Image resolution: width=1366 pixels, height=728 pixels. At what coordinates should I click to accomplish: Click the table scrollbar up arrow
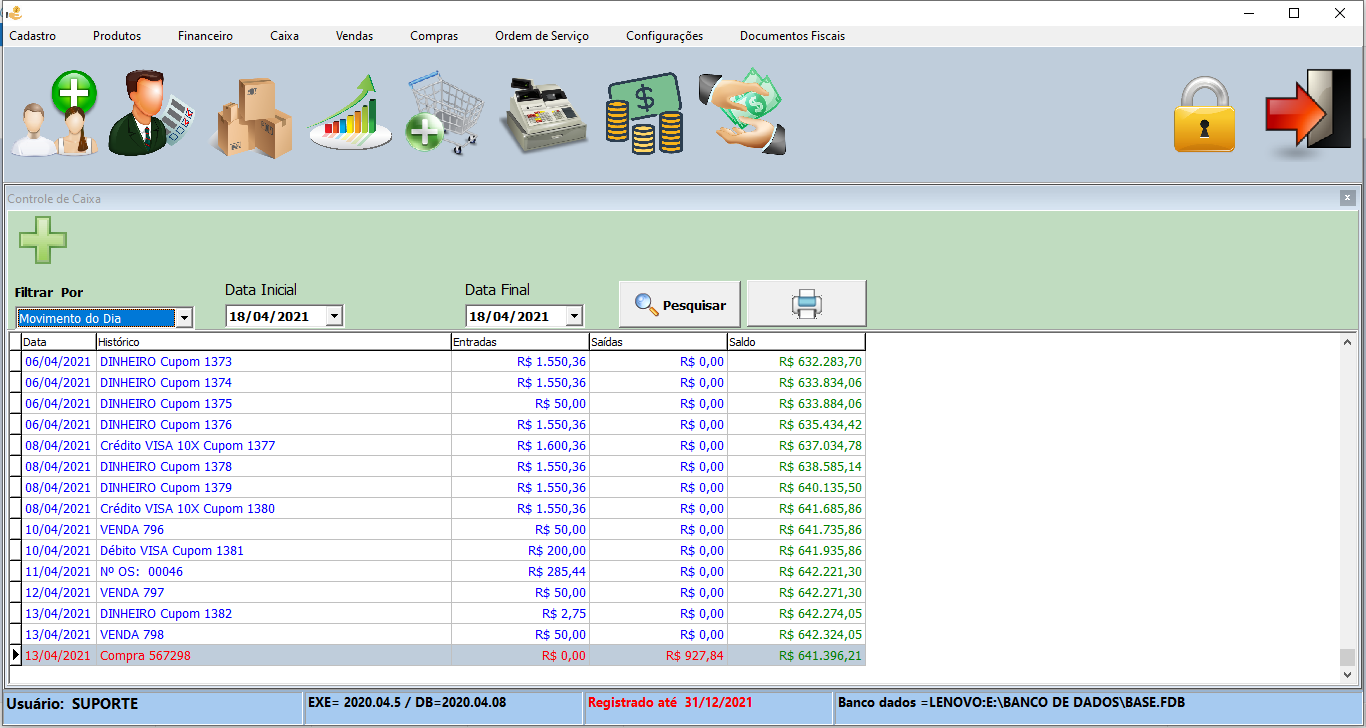click(x=1347, y=342)
